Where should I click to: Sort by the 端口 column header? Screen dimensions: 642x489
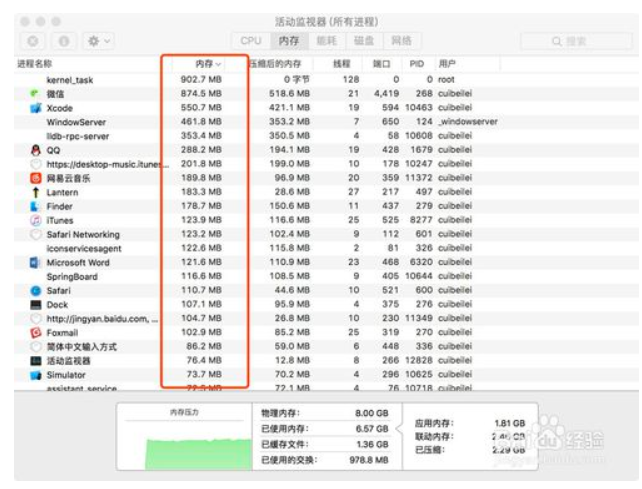(381, 64)
